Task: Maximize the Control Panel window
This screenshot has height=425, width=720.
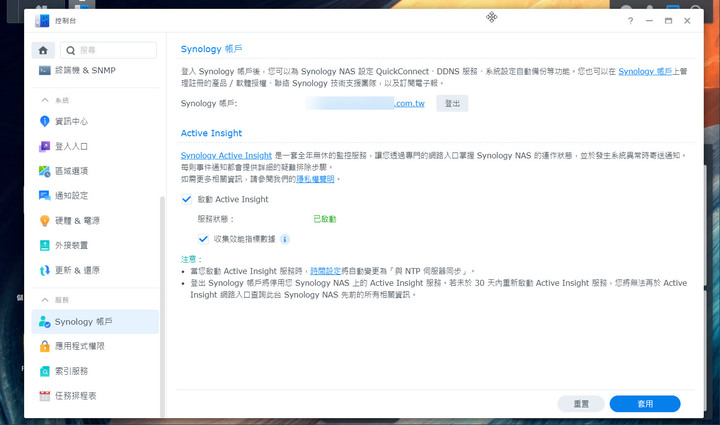Action: point(669,21)
